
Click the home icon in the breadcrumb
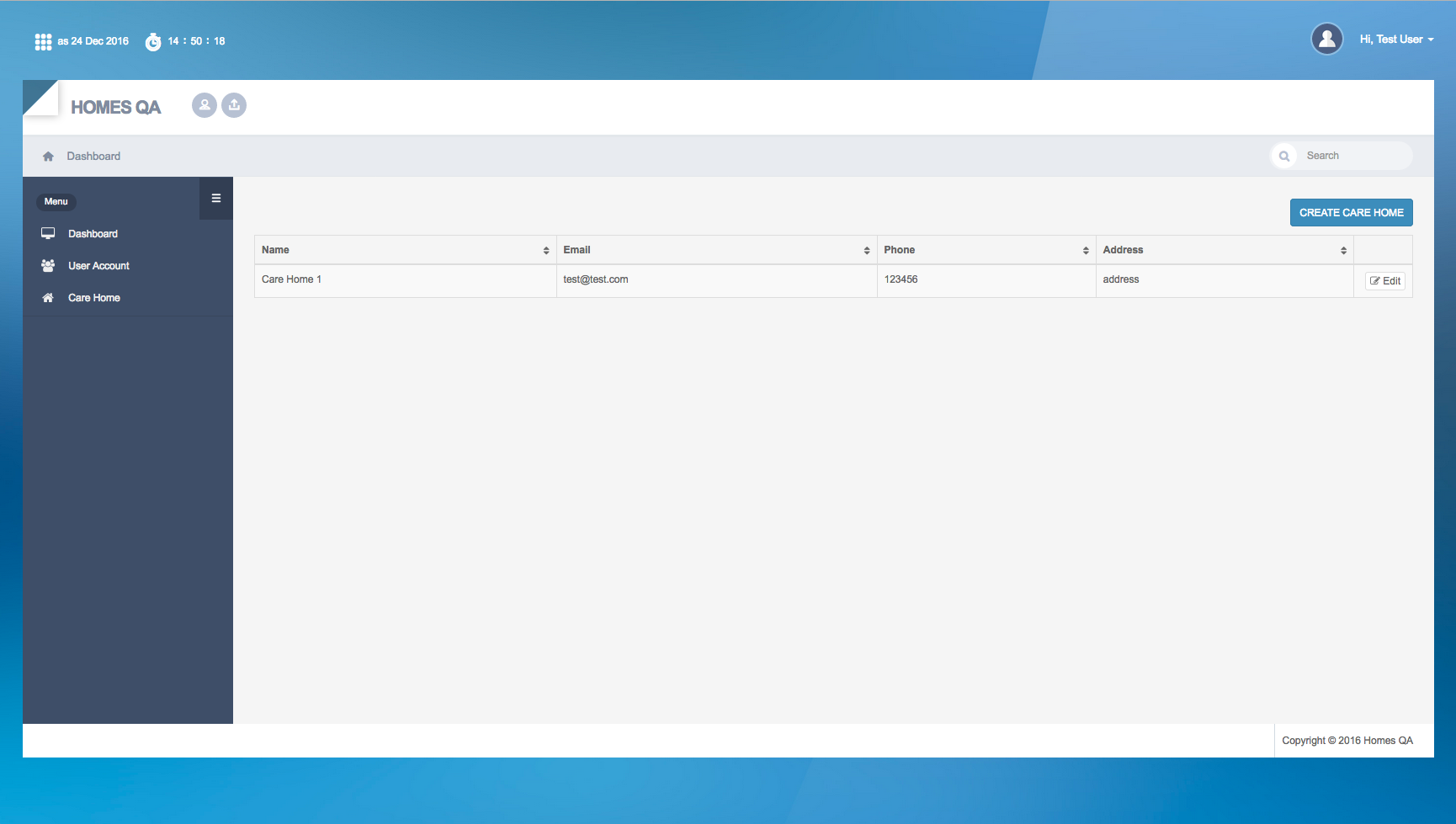[x=48, y=157]
